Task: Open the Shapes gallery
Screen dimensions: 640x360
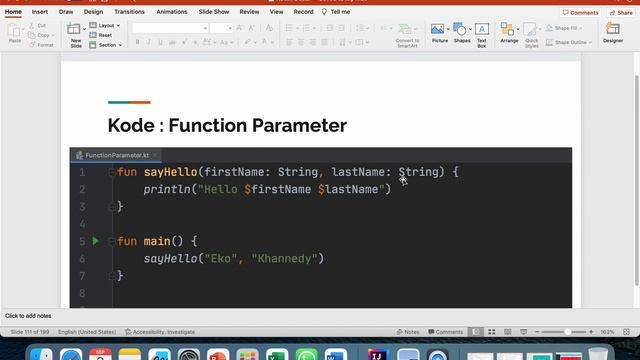Action: tap(462, 33)
